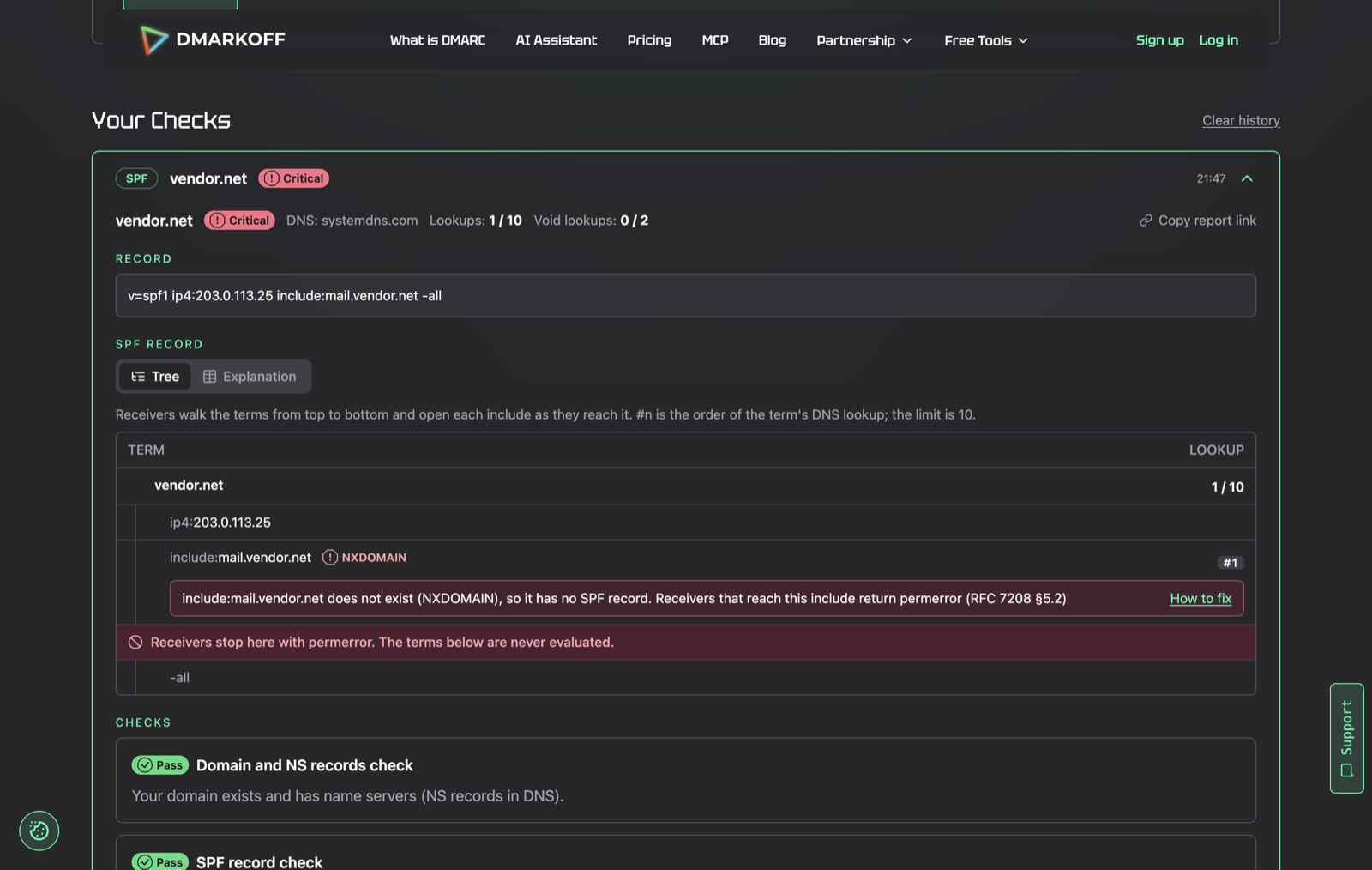Go to the Pricing page
1372x870 pixels.
coord(649,40)
